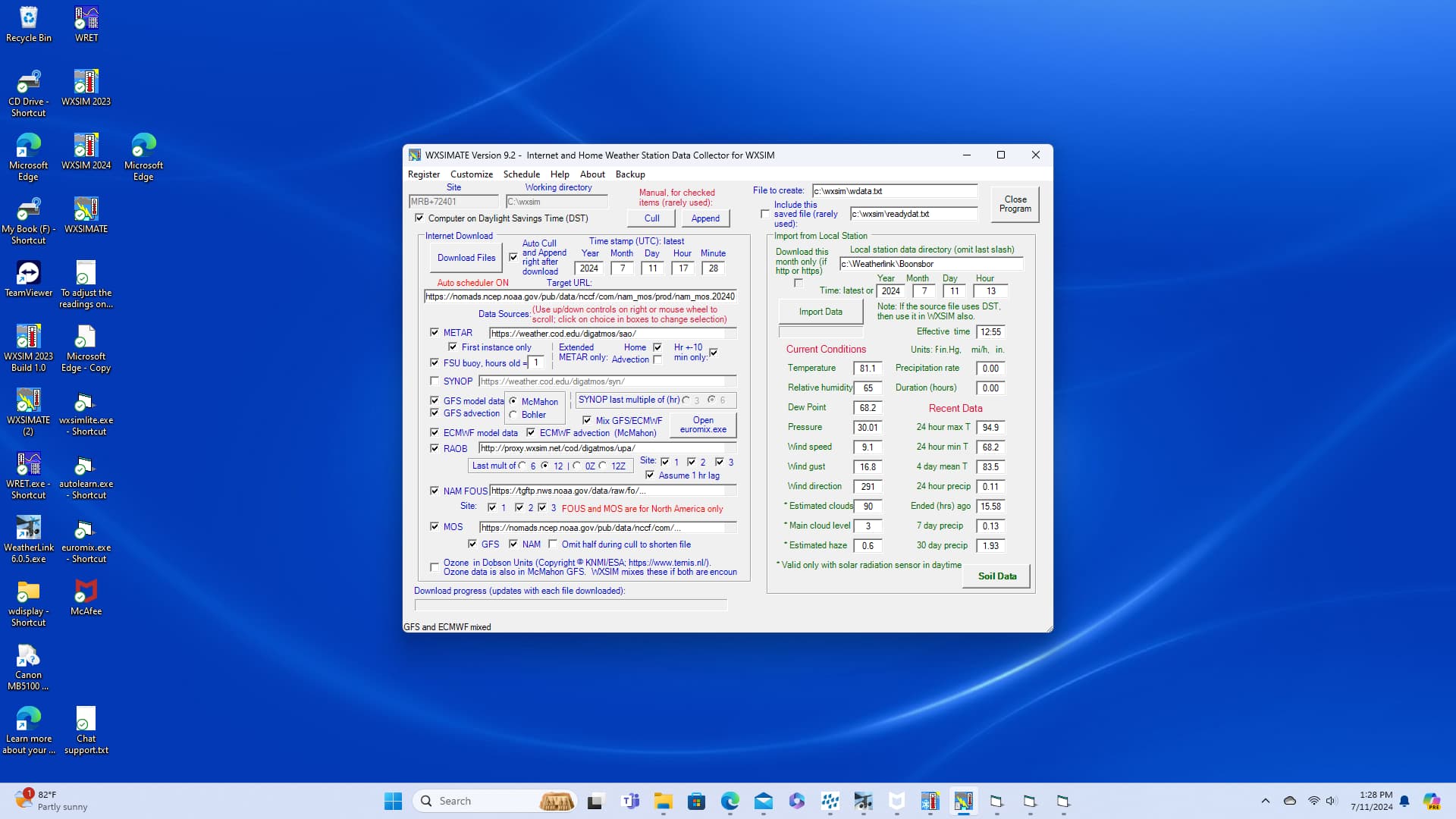Click Windows Start button in taskbar
This screenshot has height=819, width=1456.
393,801
